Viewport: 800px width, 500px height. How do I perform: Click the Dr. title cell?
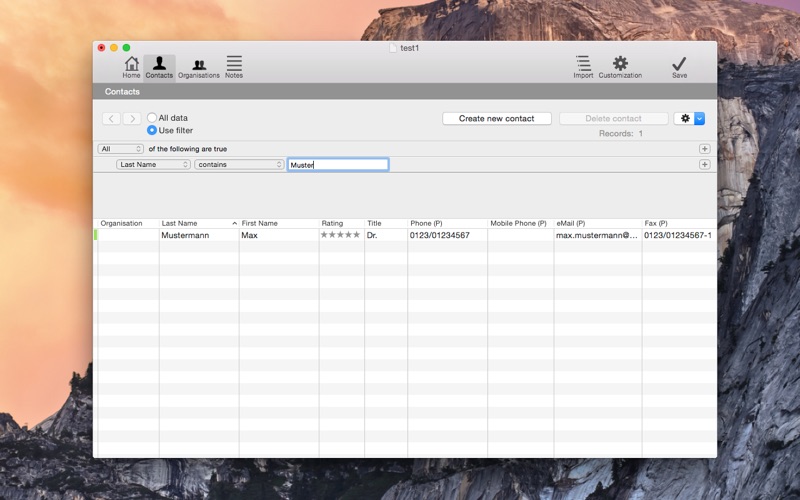click(x=386, y=235)
